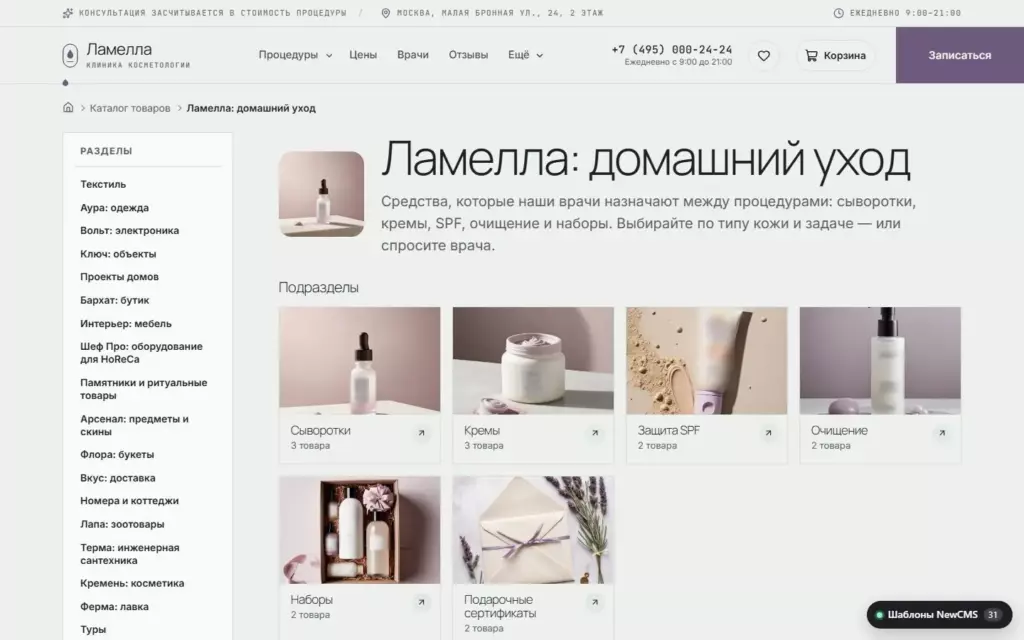Click the Защита SPF card title
This screenshot has height=640, width=1024.
coord(669,430)
